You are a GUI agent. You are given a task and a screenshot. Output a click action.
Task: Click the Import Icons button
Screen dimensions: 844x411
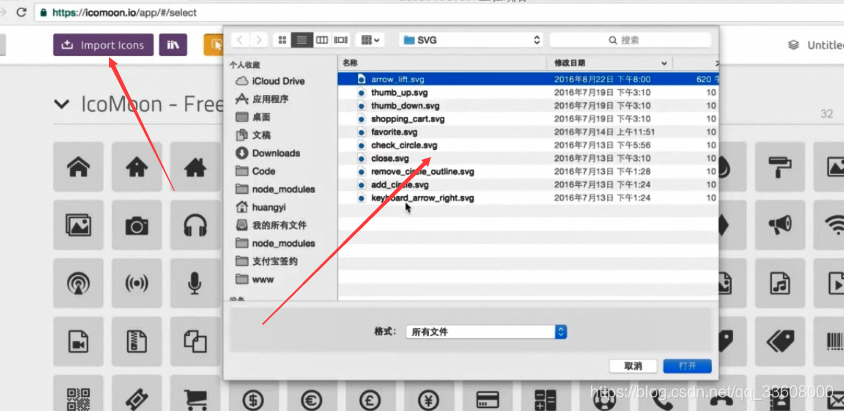click(103, 45)
